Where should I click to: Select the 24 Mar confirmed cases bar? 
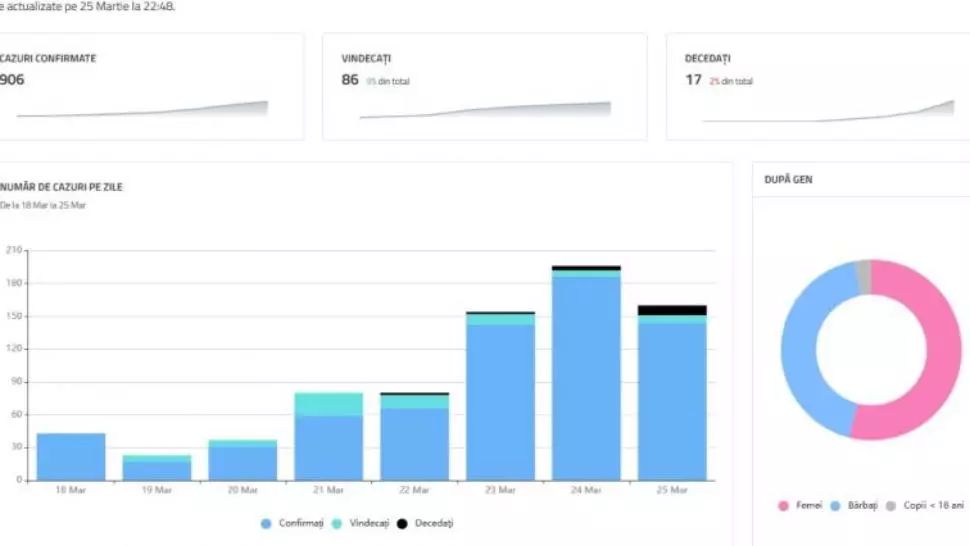[x=586, y=378]
